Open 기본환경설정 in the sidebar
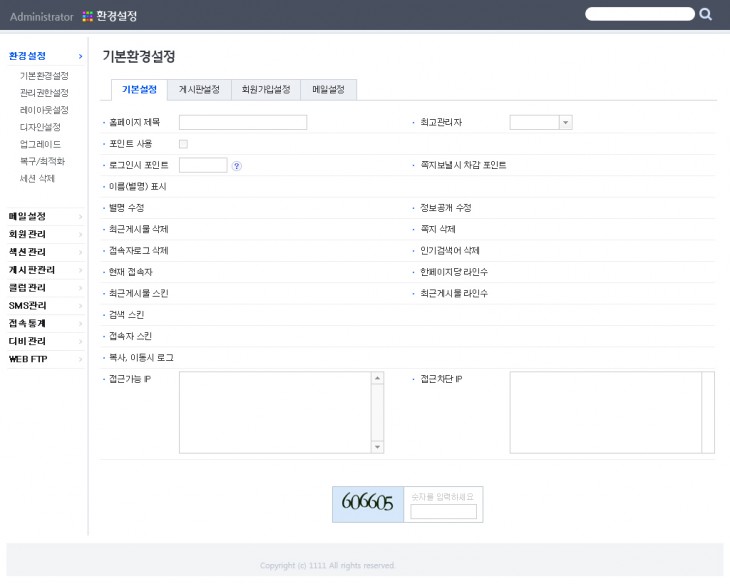730x584 pixels. pos(44,75)
